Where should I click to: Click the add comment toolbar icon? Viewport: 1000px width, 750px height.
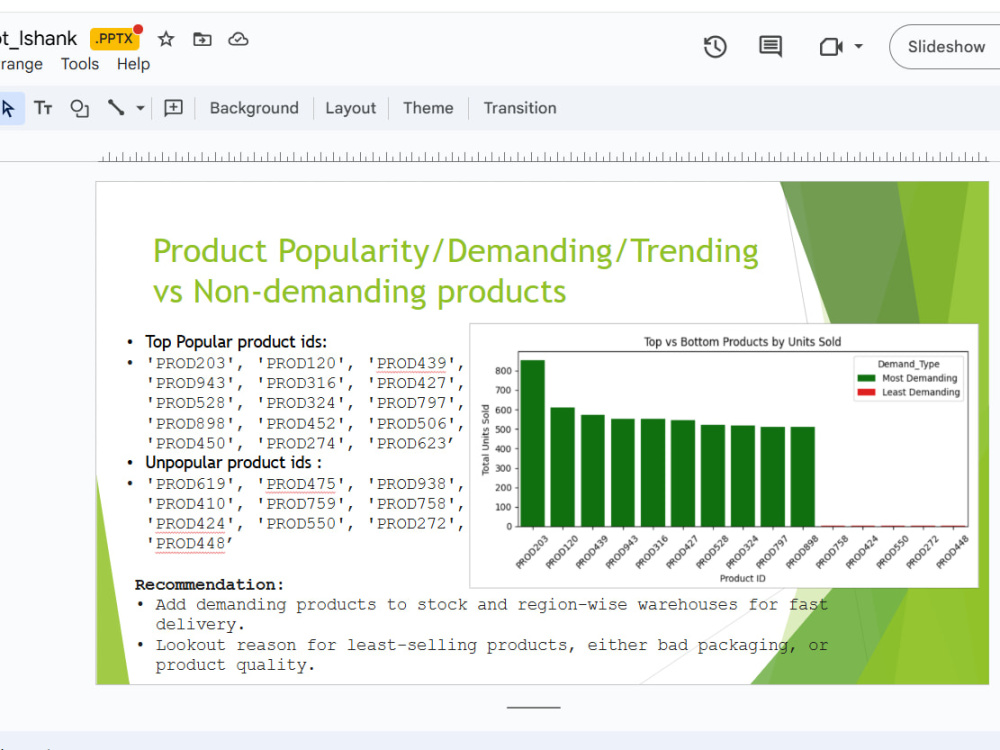173,108
